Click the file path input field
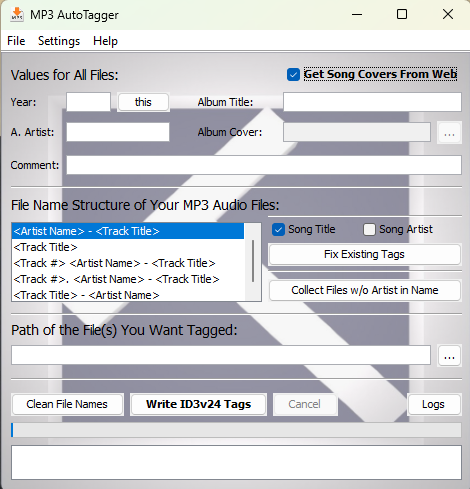Viewport: 470px width, 489px height. click(x=221, y=355)
